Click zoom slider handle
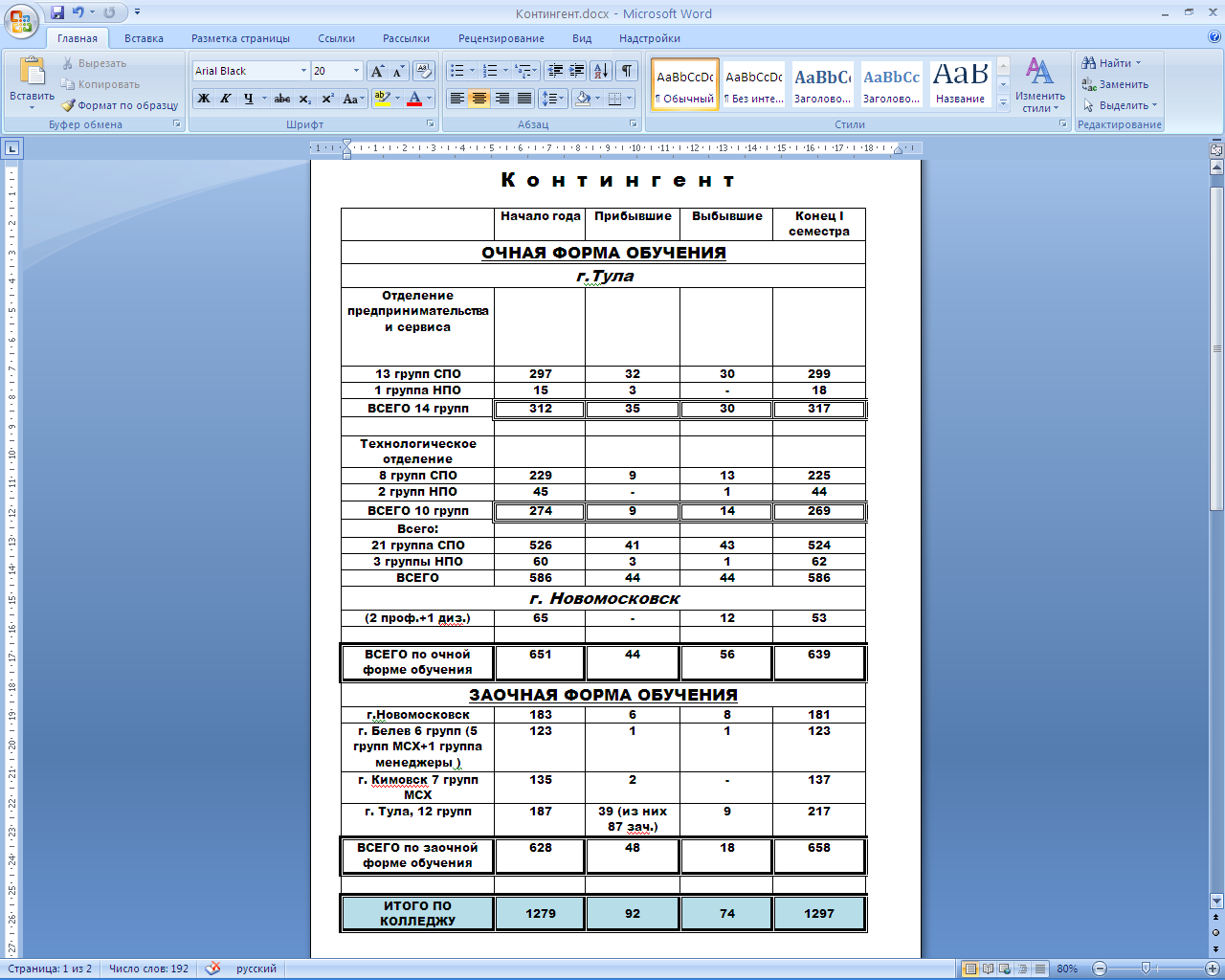1225x980 pixels. (x=1146, y=969)
